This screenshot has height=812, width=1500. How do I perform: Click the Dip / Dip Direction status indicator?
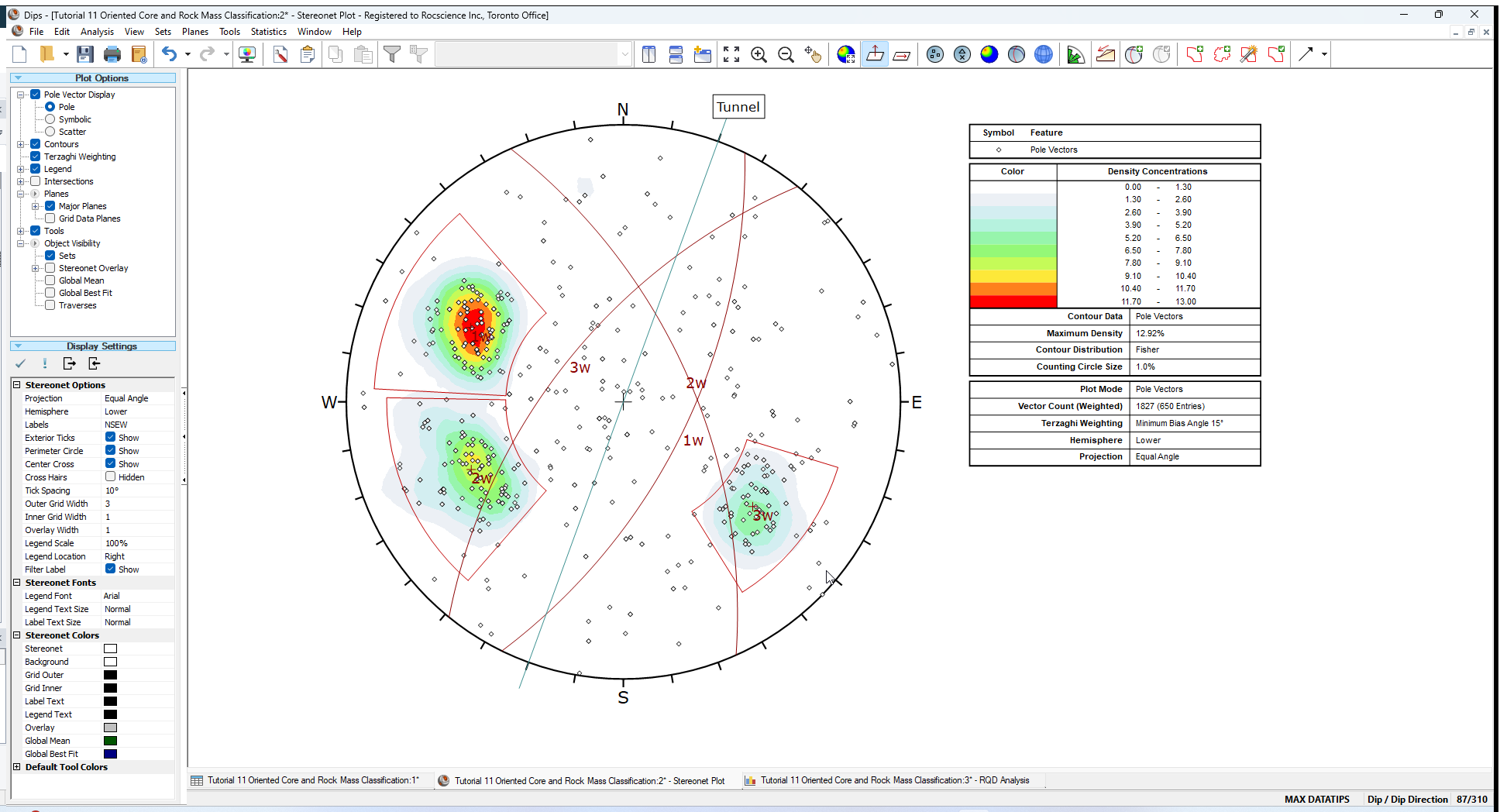click(x=1406, y=799)
